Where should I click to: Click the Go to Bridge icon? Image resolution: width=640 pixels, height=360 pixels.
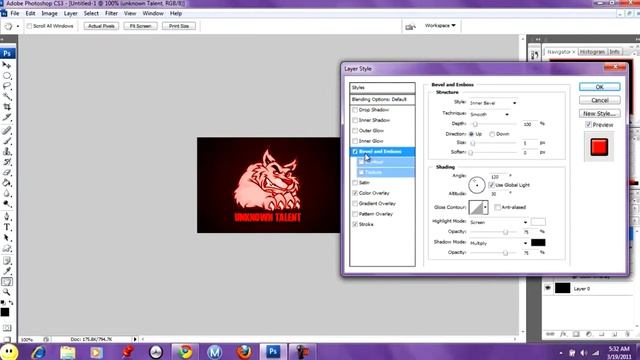[410, 26]
